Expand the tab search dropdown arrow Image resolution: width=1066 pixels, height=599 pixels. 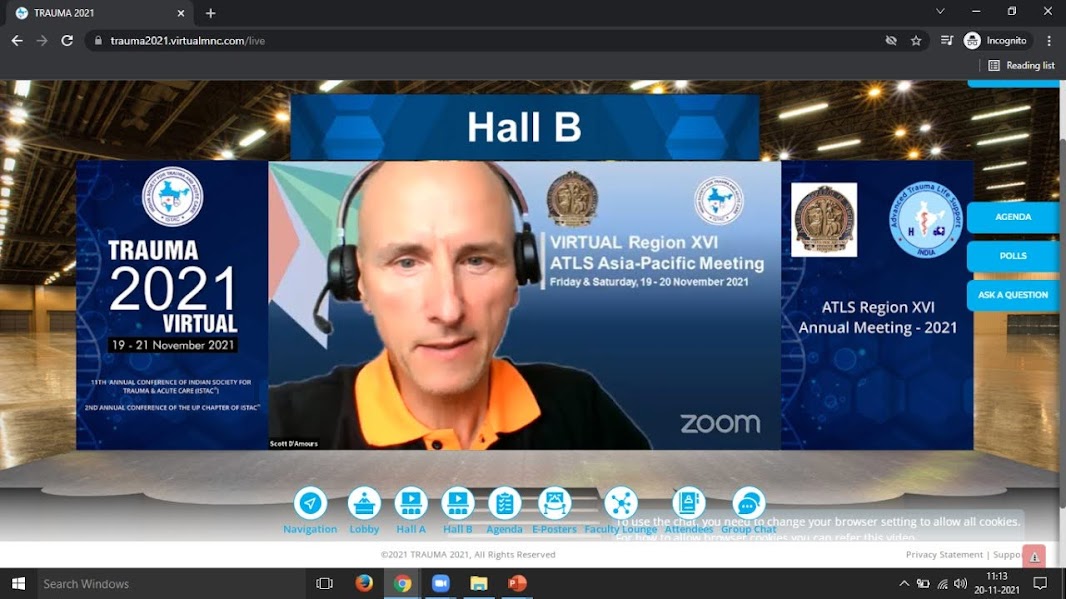pos(940,12)
